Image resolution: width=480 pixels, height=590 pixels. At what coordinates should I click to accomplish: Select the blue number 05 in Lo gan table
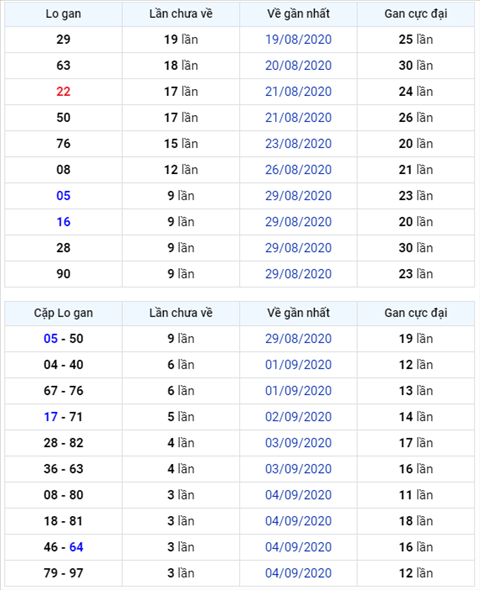(x=63, y=196)
